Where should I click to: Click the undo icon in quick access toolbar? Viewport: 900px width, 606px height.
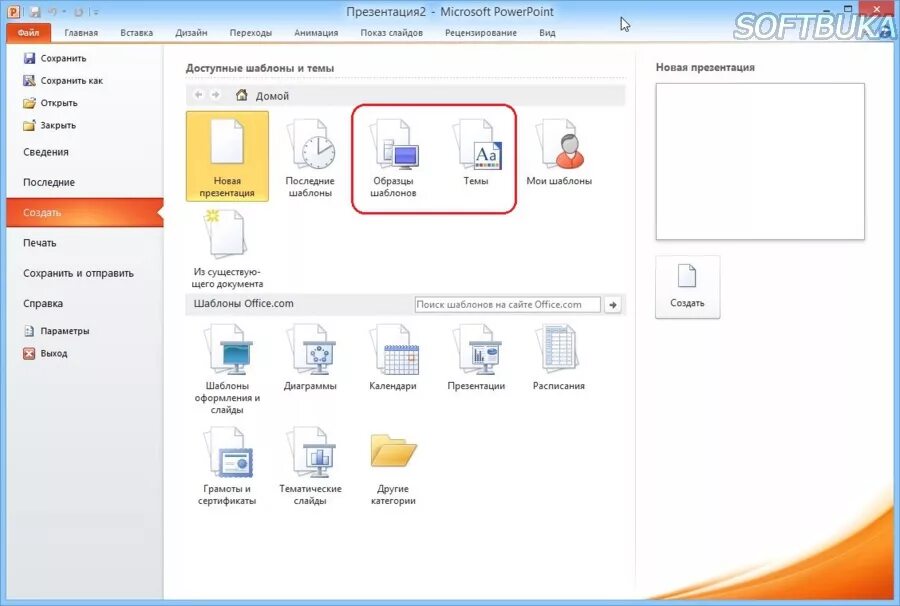tap(52, 11)
